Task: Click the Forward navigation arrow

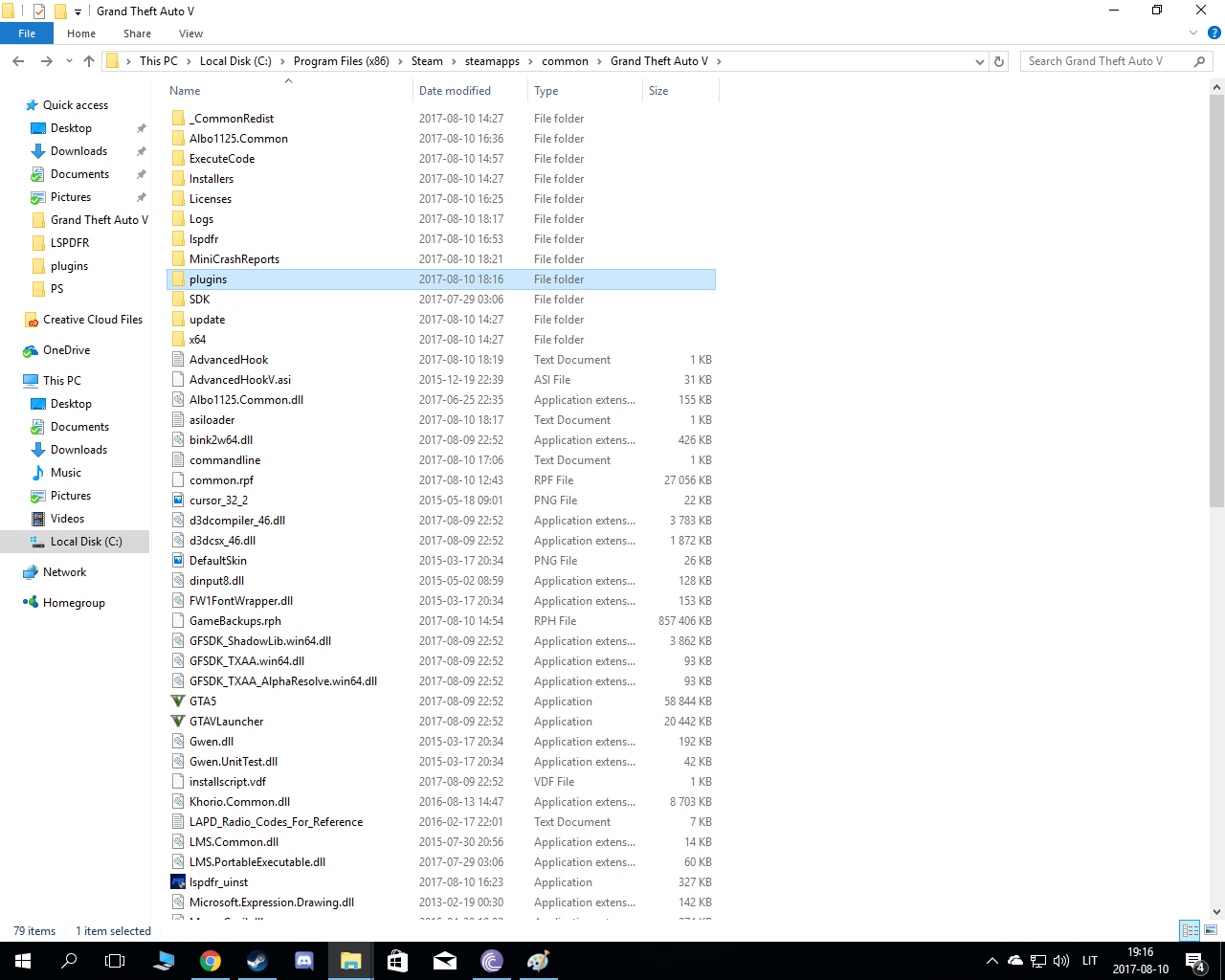Action: [x=46, y=61]
